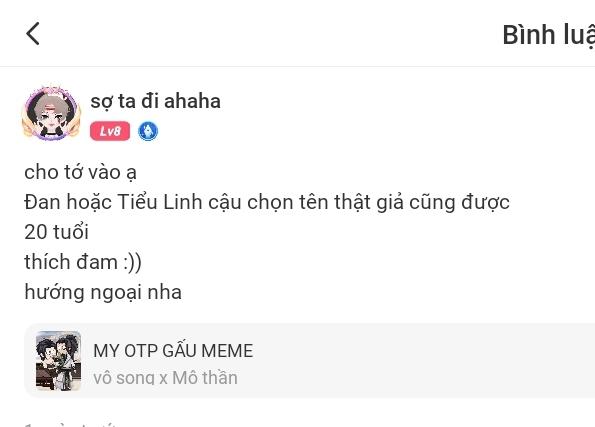Screen dimensions: 595x427
Task: Tap the partially visible text below the card
Action: coord(70,424)
